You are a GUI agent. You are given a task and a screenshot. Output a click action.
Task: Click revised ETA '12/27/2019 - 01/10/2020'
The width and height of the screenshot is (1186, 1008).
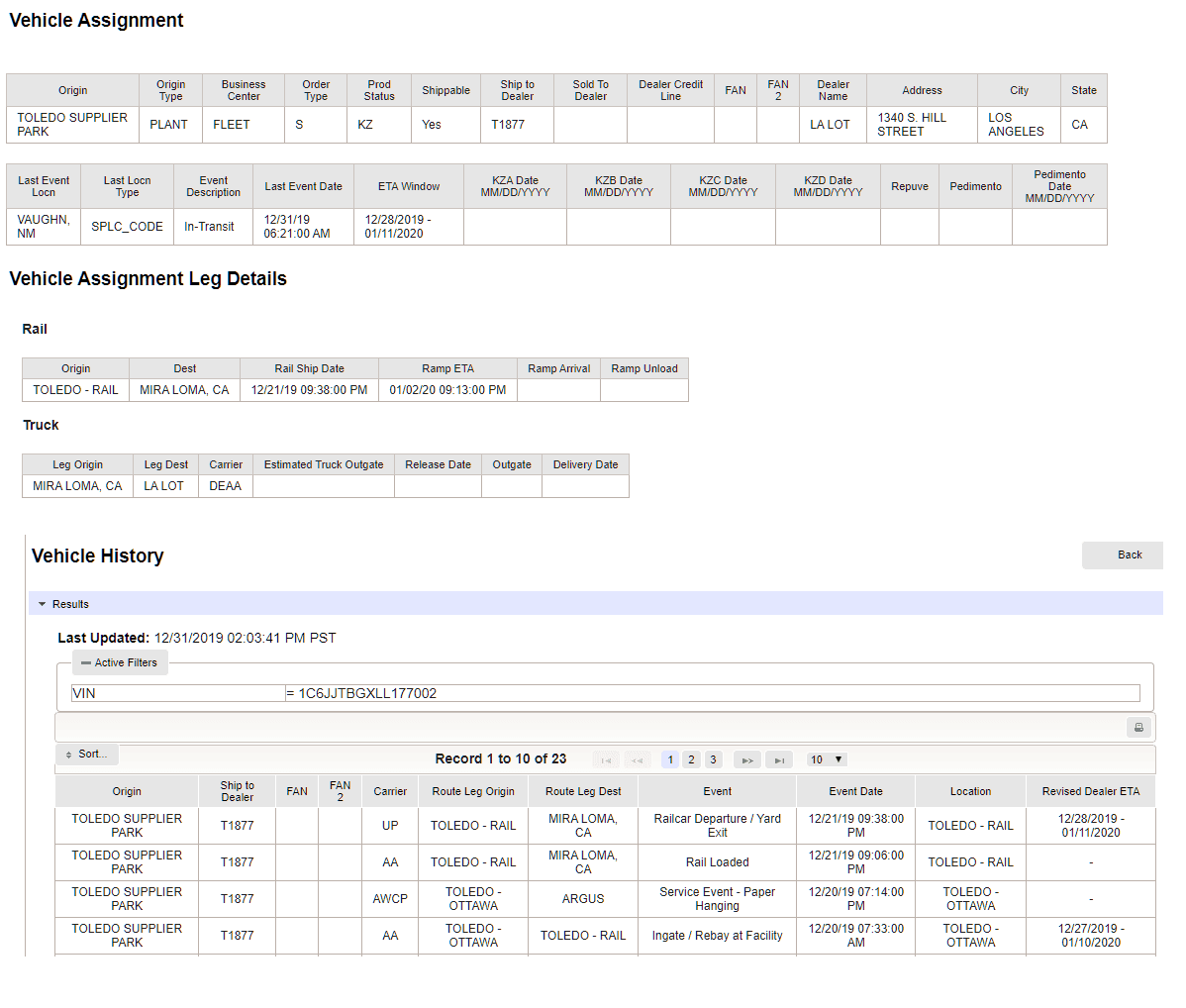click(1091, 936)
